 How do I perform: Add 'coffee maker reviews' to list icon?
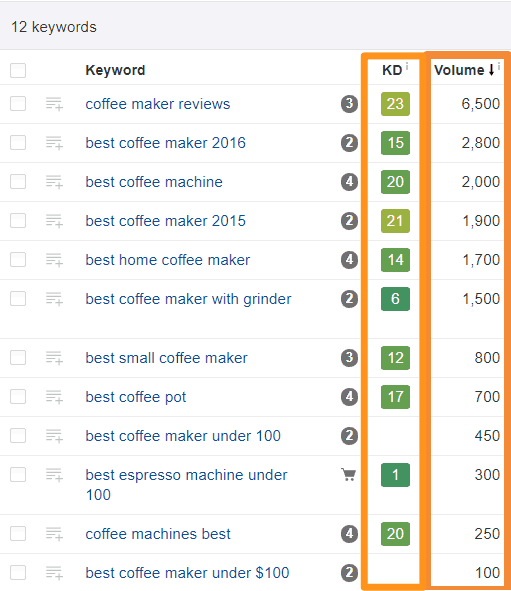click(x=54, y=104)
